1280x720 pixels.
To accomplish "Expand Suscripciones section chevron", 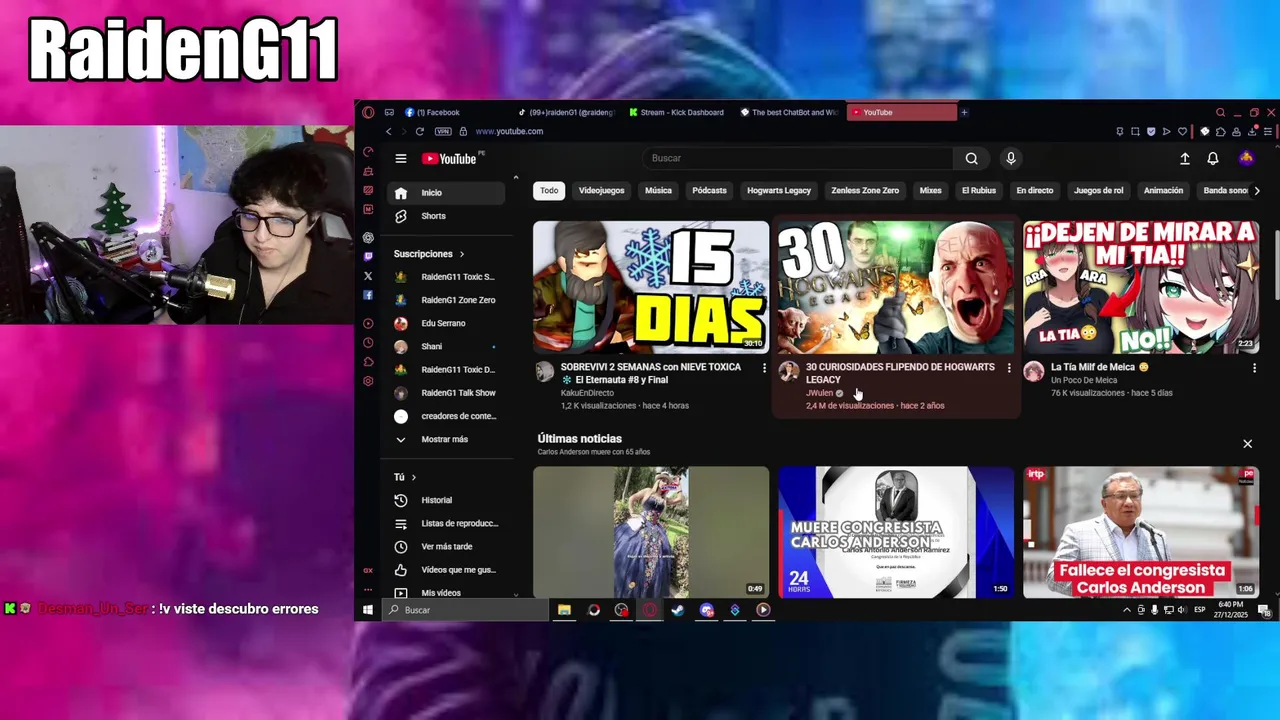I will (461, 254).
